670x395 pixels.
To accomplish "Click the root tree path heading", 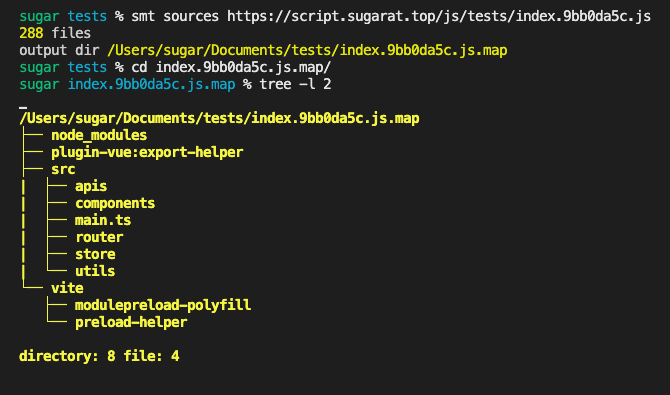I will point(219,118).
